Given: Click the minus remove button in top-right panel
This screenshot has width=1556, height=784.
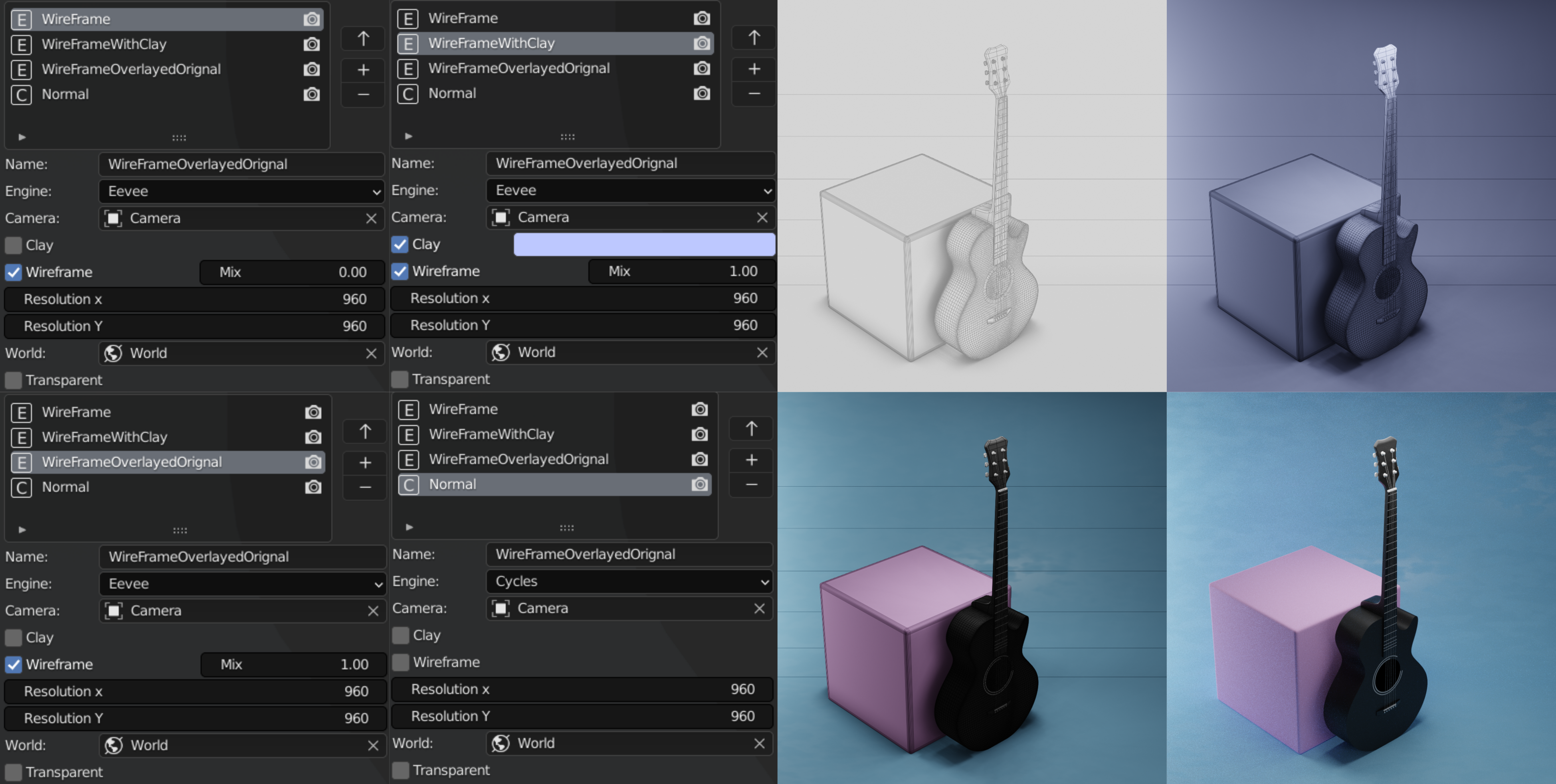Looking at the screenshot, I should pos(754,93).
